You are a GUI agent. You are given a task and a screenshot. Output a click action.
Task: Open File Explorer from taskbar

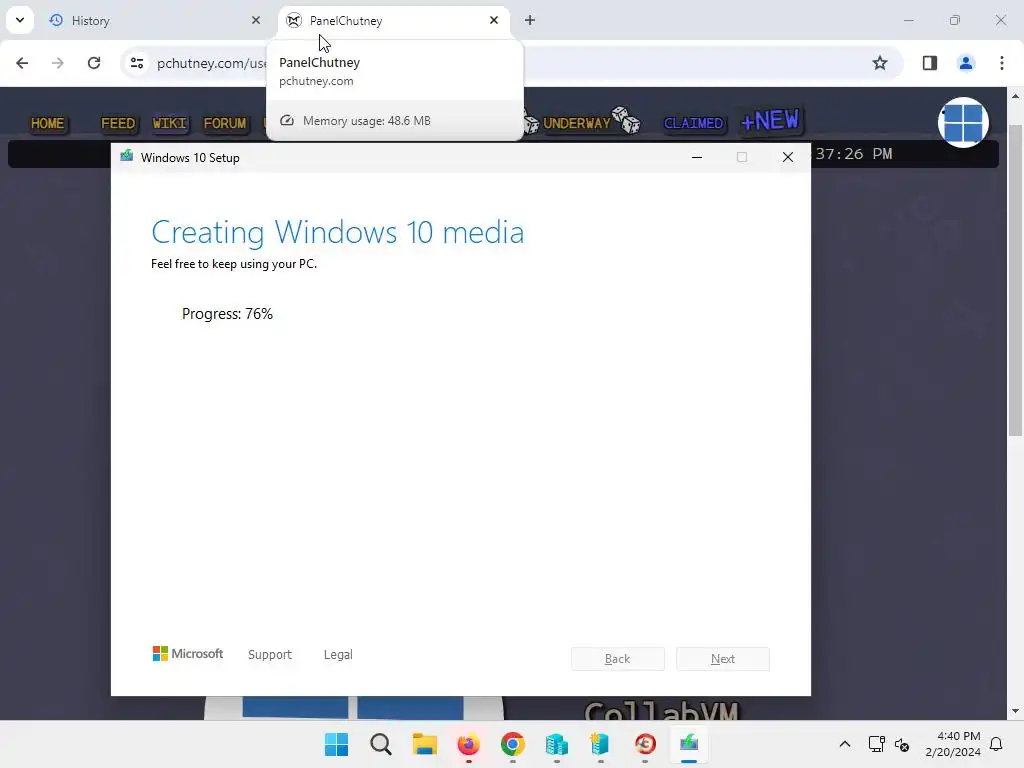pyautogui.click(x=424, y=744)
